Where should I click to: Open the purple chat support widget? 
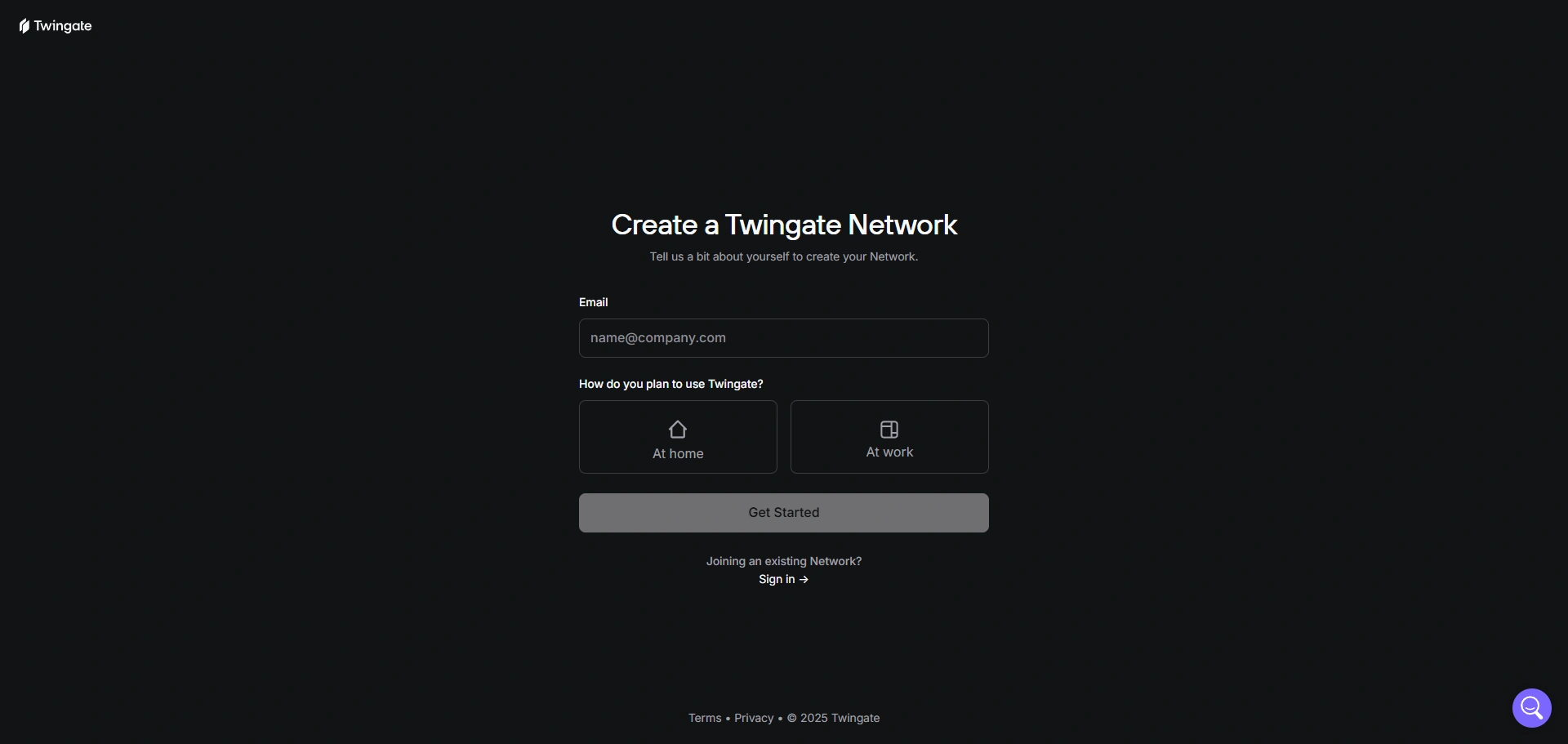(1532, 708)
